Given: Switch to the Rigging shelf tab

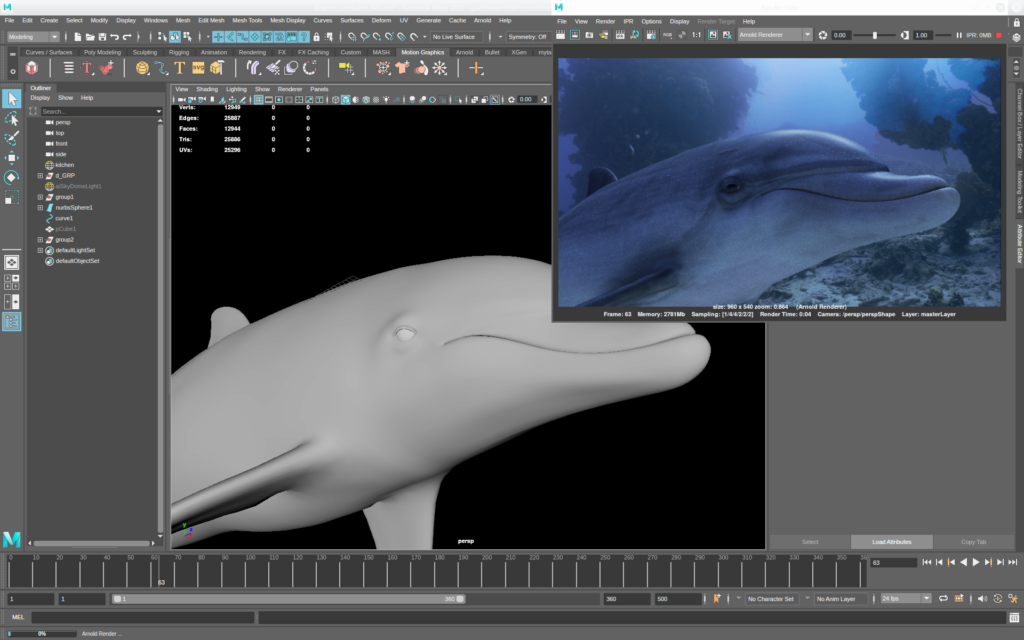Looking at the screenshot, I should pyautogui.click(x=179, y=52).
